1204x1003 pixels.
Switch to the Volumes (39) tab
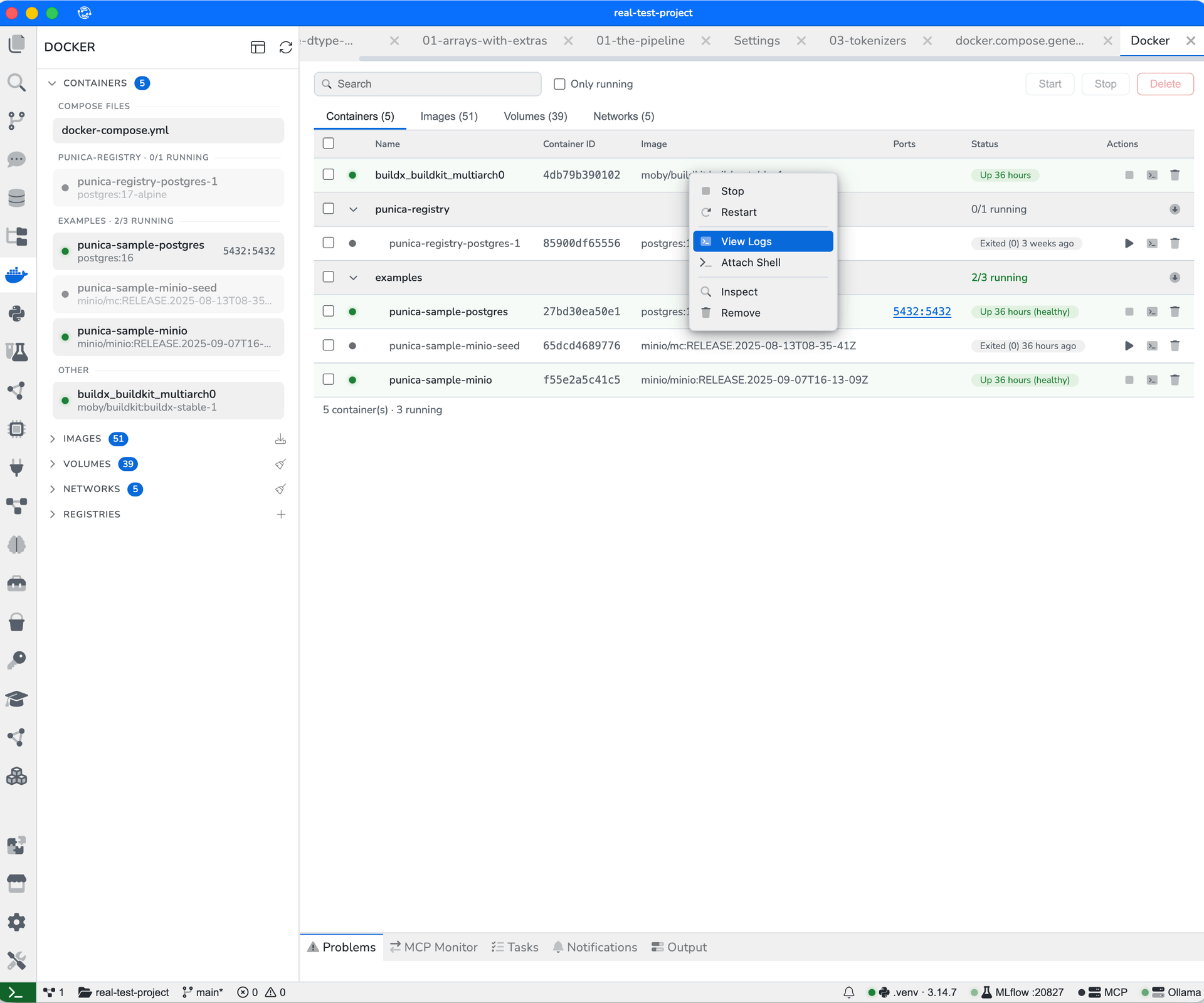tap(536, 117)
